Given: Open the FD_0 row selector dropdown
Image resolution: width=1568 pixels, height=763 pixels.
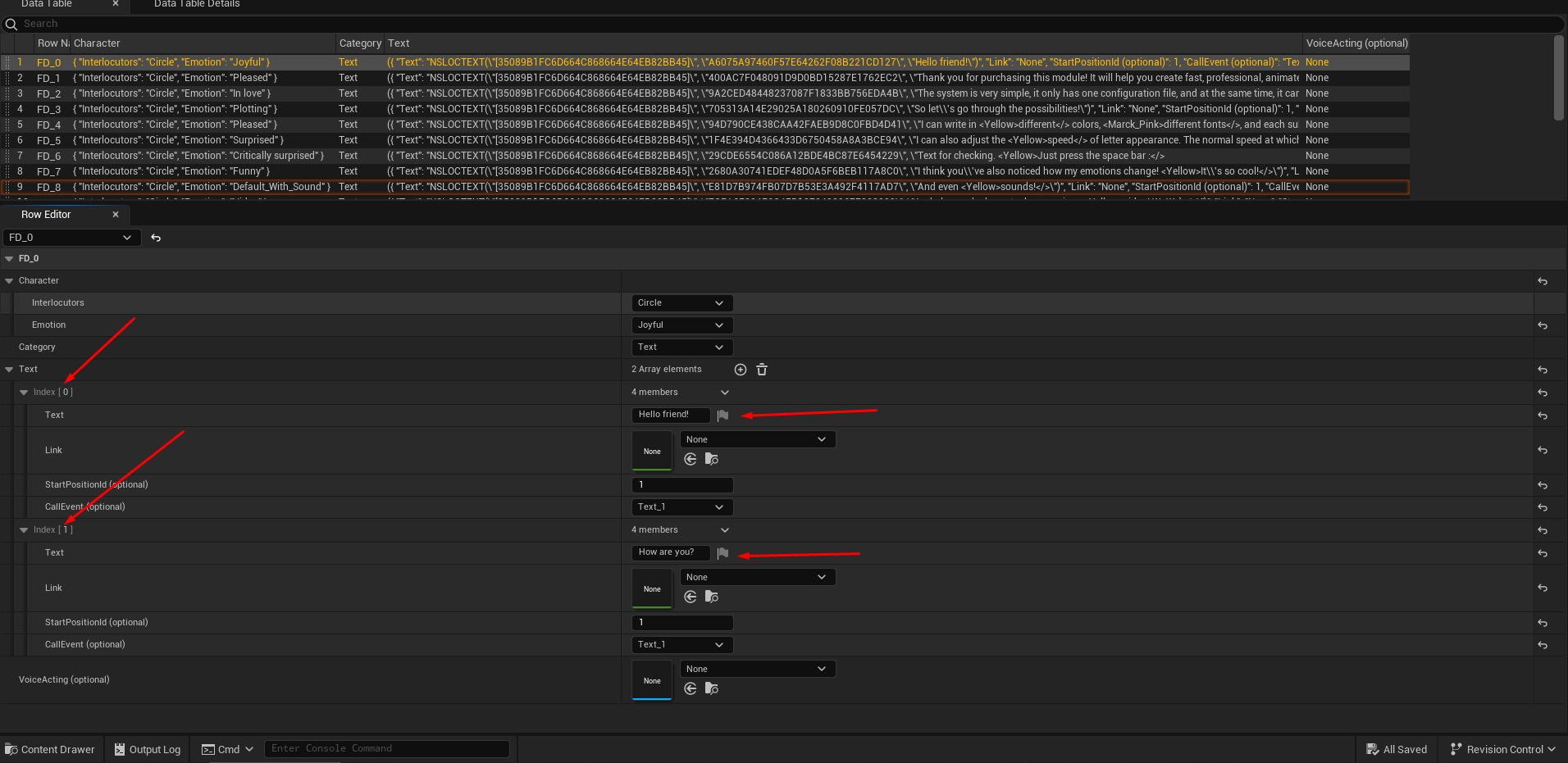Looking at the screenshot, I should [71, 238].
